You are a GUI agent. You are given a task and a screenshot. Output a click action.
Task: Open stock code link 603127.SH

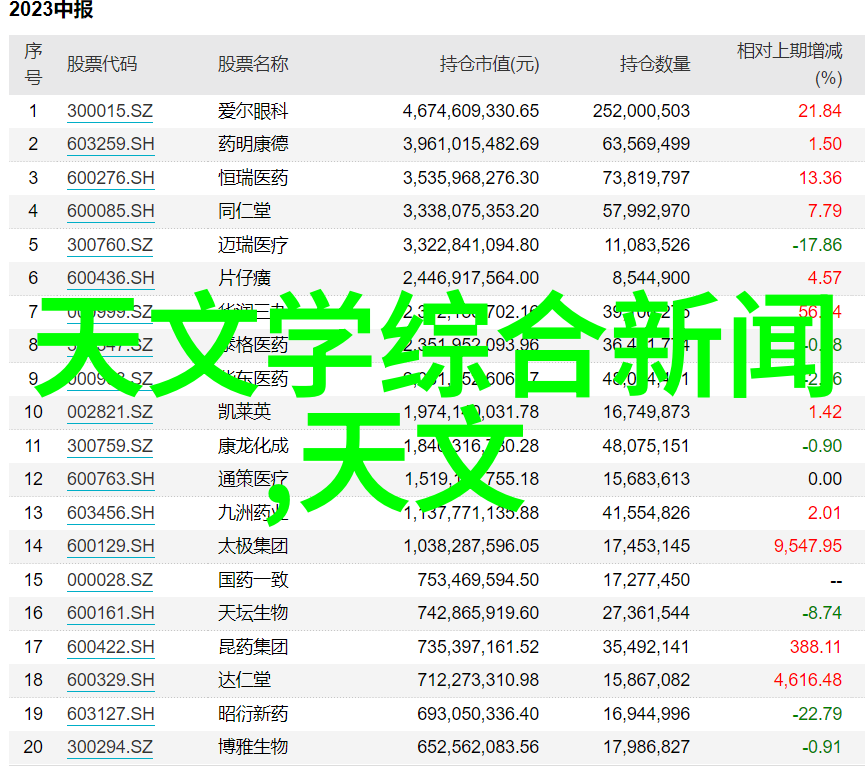coord(110,714)
